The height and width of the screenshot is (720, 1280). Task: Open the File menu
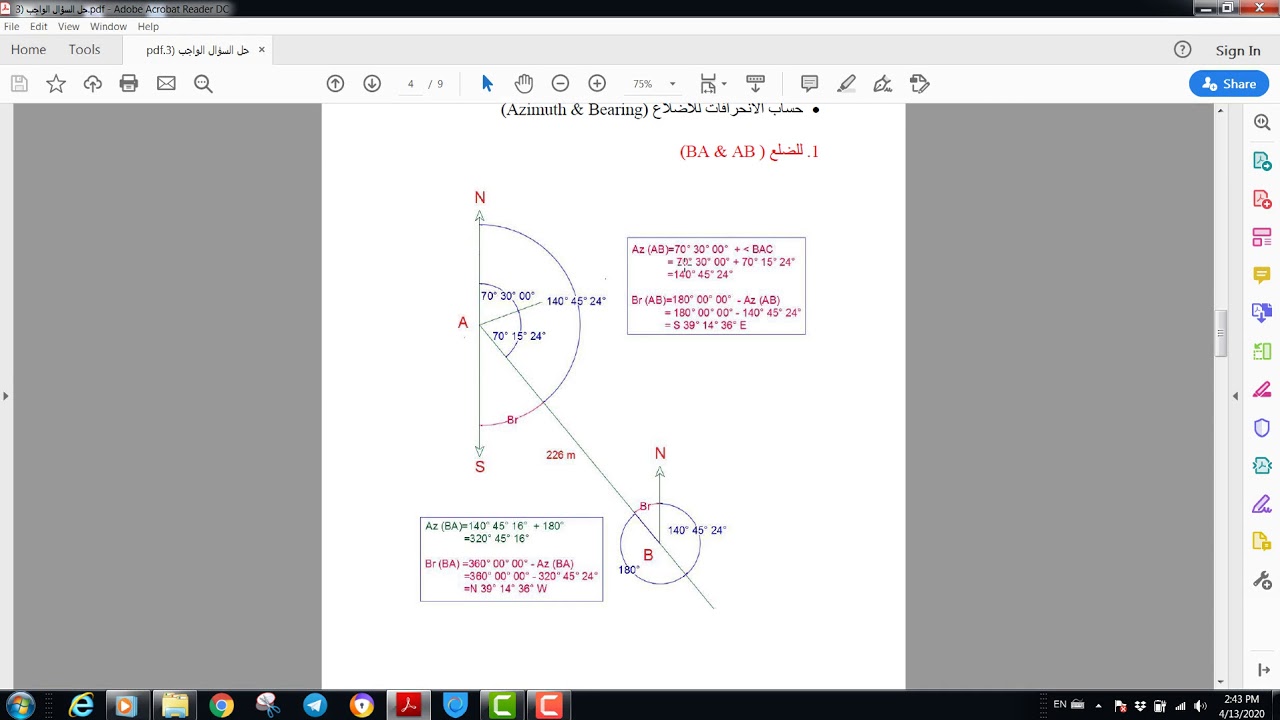(x=12, y=27)
